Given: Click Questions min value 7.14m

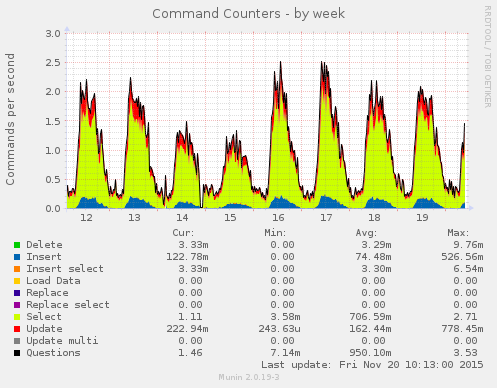Looking at the screenshot, I should coord(285,353).
